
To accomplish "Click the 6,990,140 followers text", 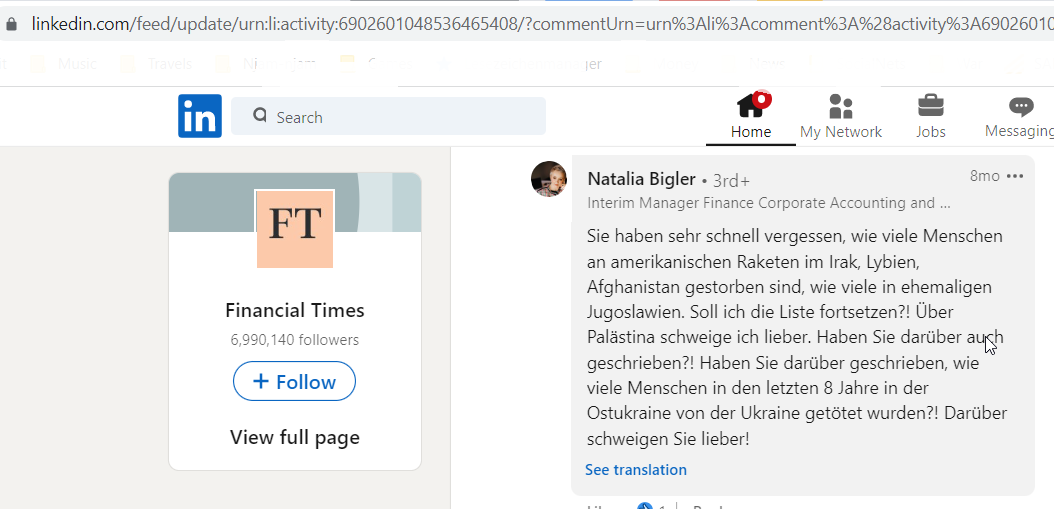I will [294, 340].
